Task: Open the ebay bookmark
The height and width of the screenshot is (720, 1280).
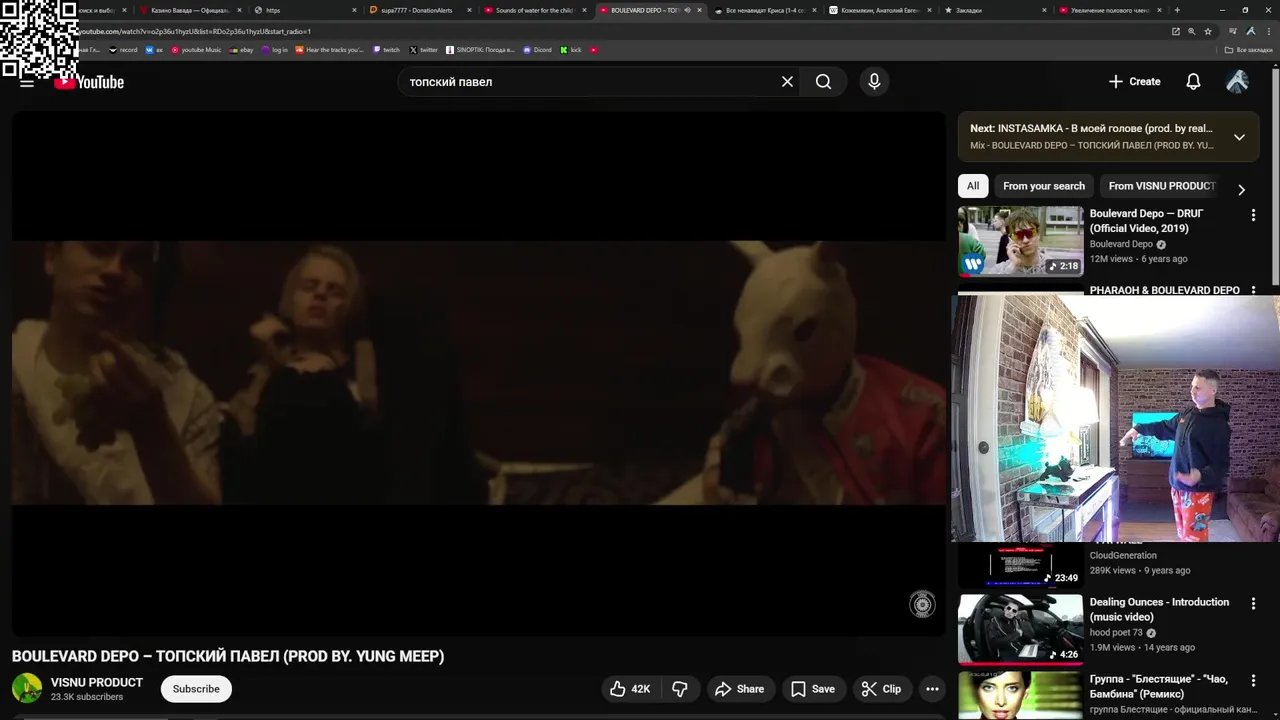Action: pyautogui.click(x=241, y=49)
